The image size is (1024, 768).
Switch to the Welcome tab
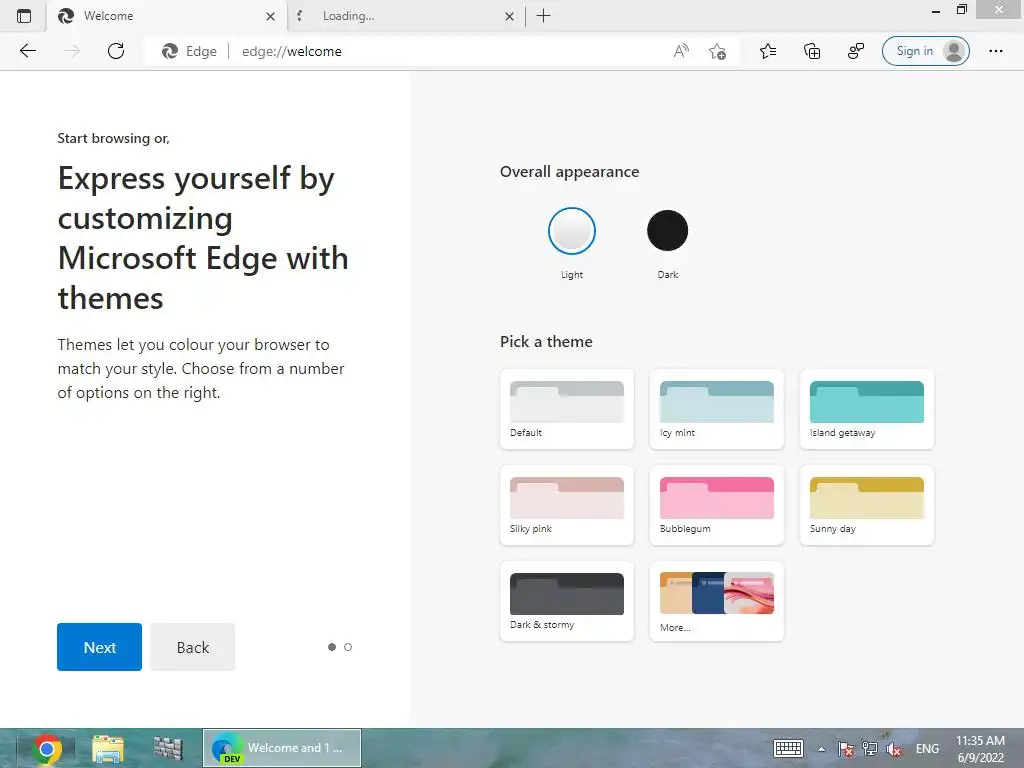[x=167, y=16]
